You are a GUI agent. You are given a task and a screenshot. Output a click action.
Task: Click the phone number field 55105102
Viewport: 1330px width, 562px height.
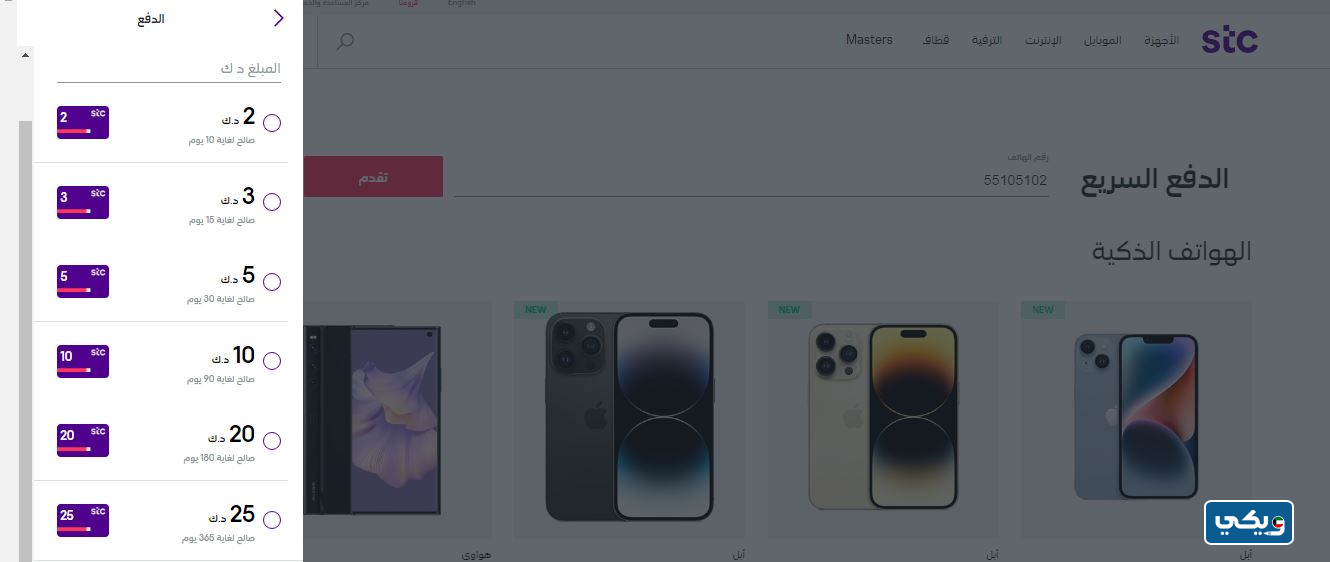pos(751,180)
